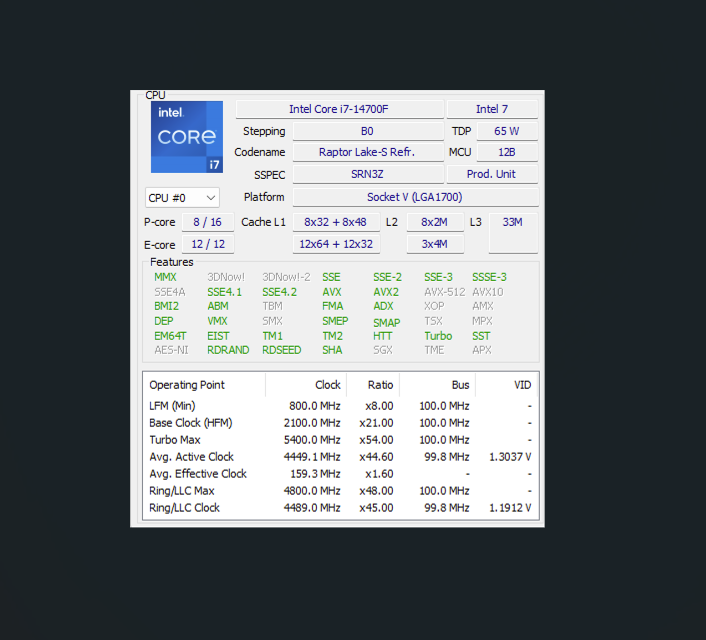Click the VMX feature label
This screenshot has height=640, width=706.
point(217,321)
